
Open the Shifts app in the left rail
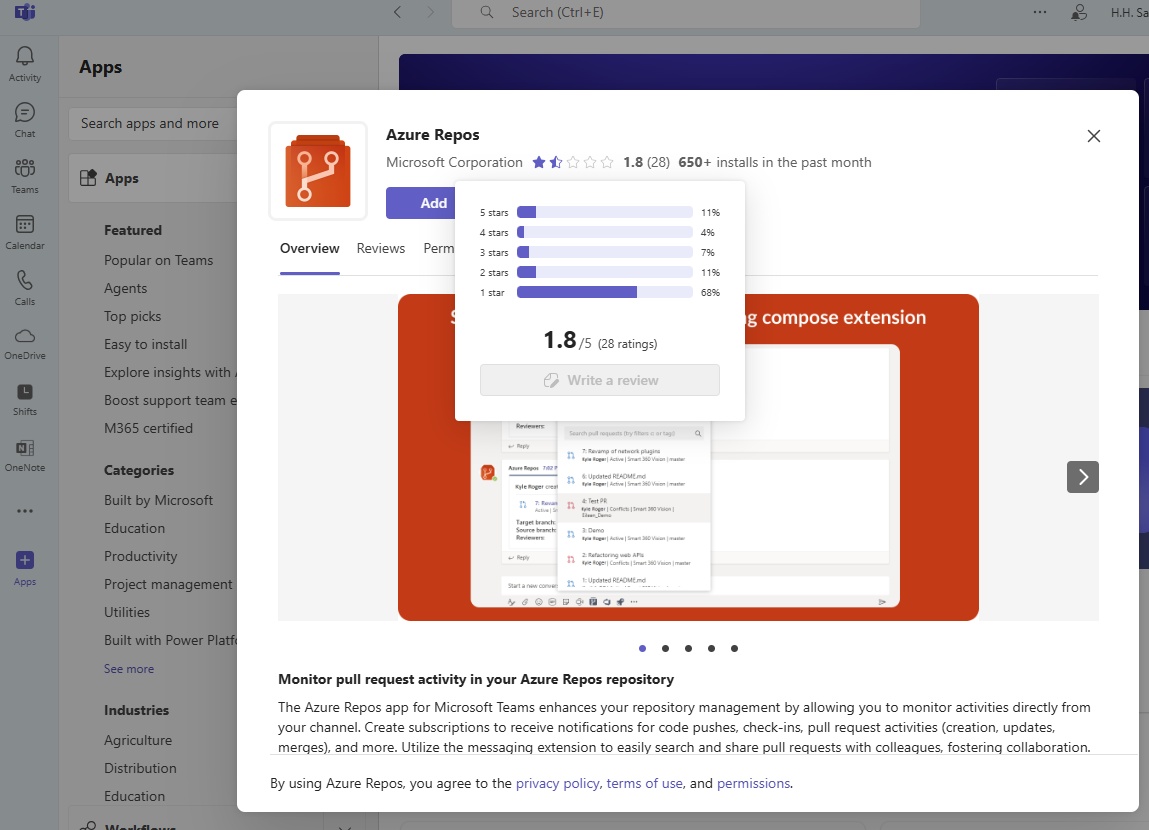coord(25,399)
